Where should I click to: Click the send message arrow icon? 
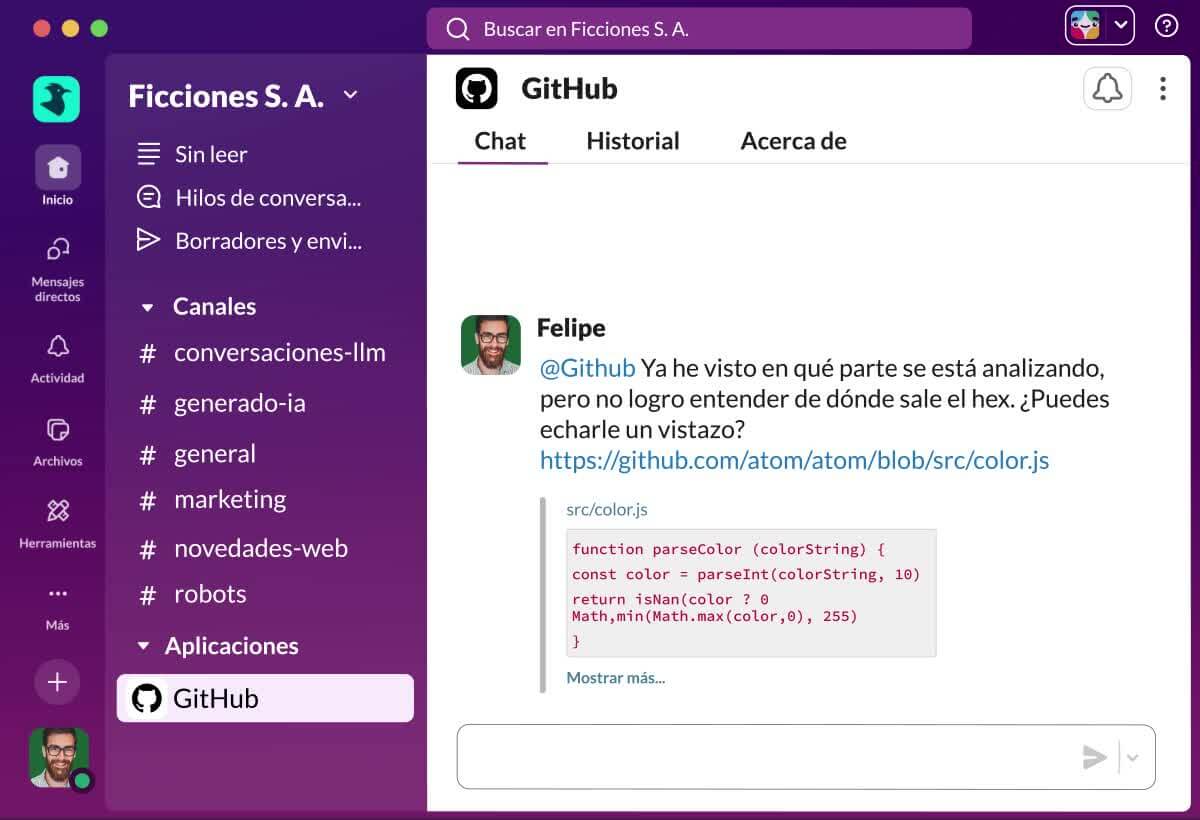coord(1095,757)
